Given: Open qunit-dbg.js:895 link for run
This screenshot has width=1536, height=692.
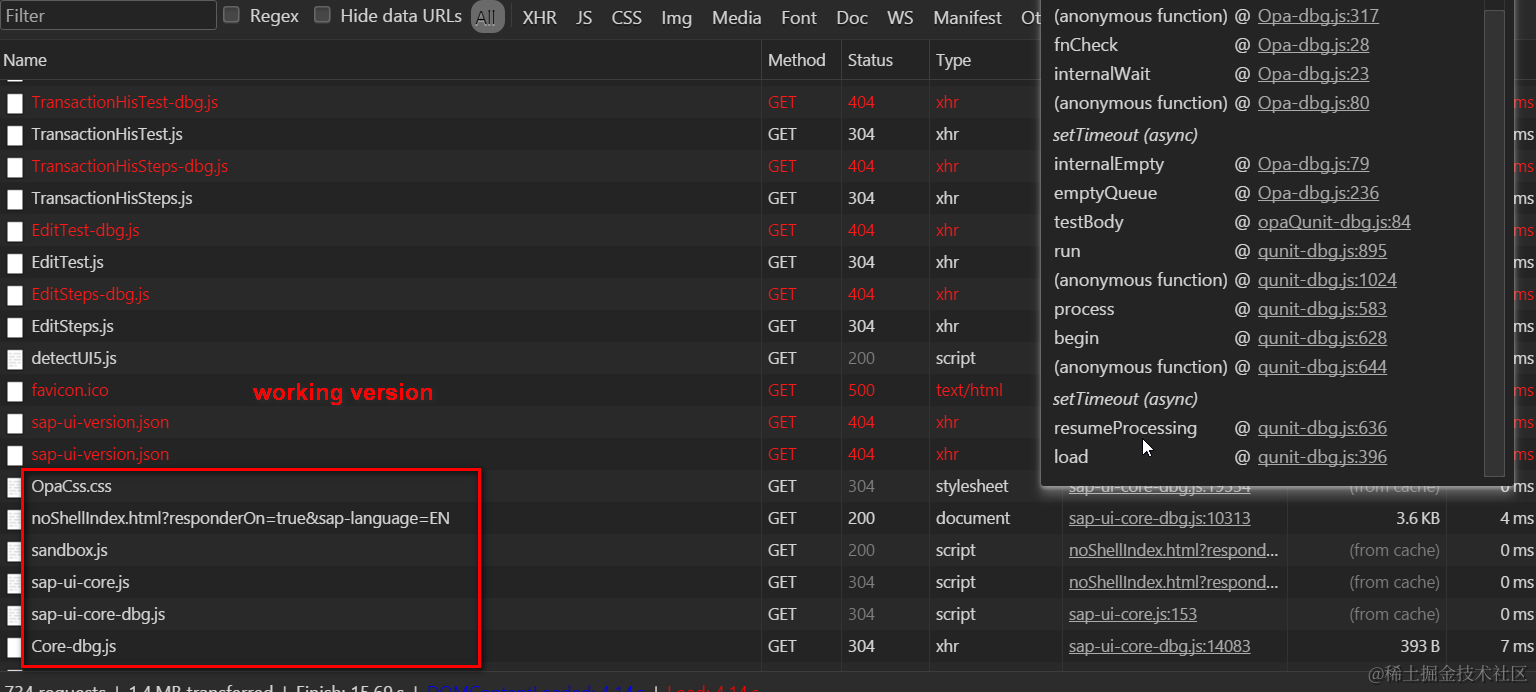Looking at the screenshot, I should pyautogui.click(x=1322, y=251).
